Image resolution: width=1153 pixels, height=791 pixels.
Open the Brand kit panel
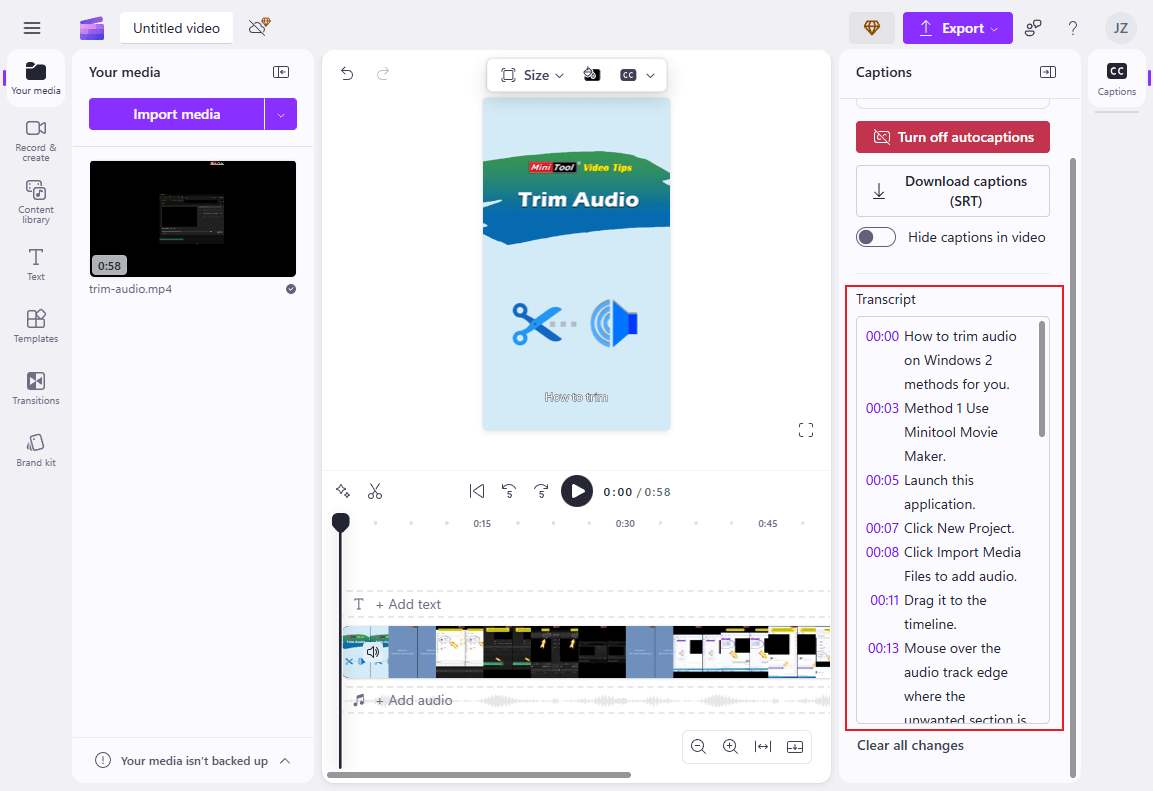click(36, 450)
